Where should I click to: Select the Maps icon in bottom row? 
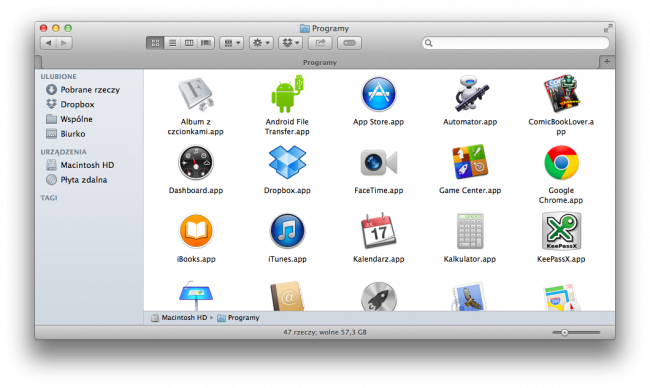[561, 297]
